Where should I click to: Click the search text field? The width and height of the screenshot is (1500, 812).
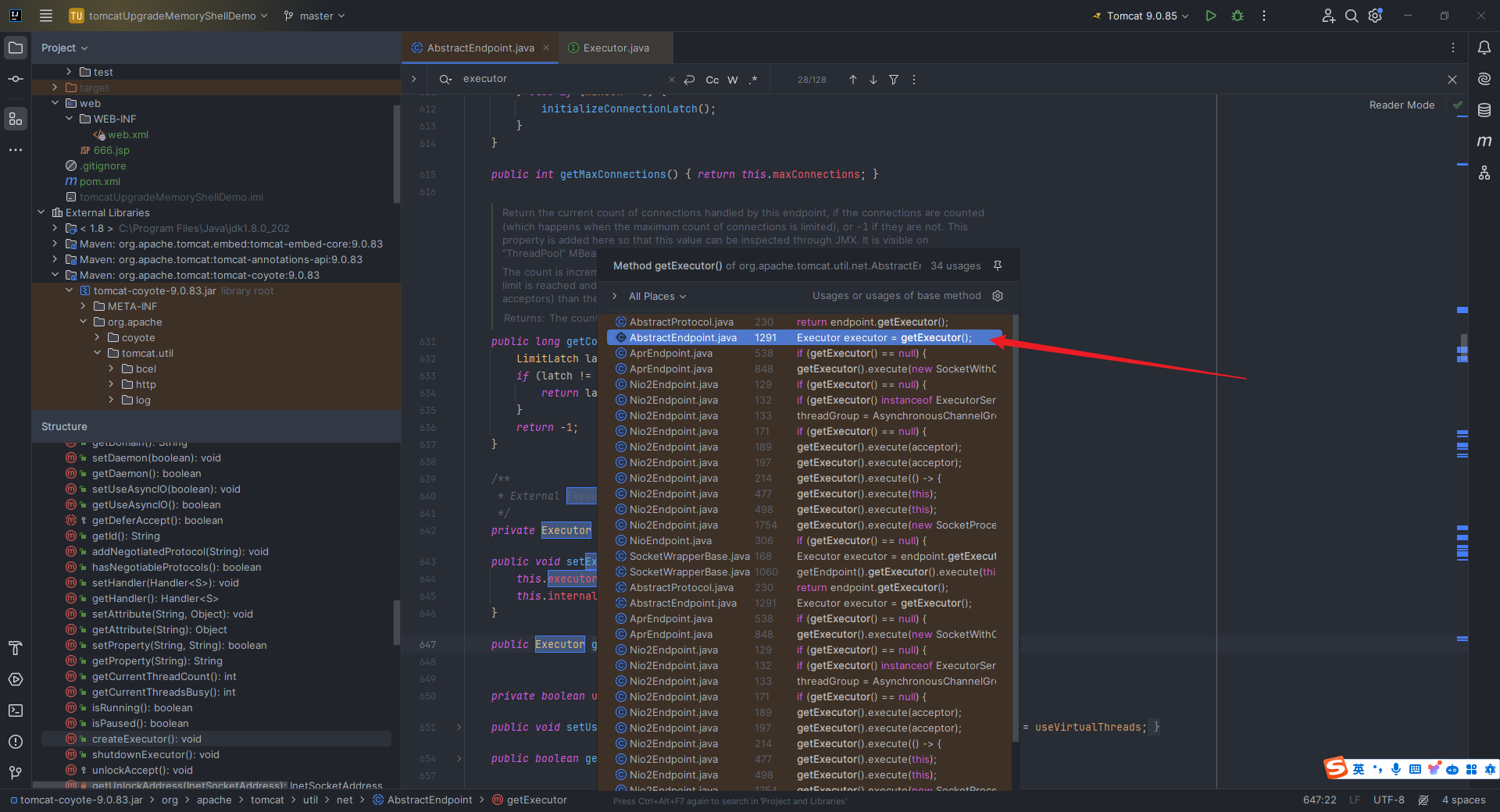pos(562,79)
